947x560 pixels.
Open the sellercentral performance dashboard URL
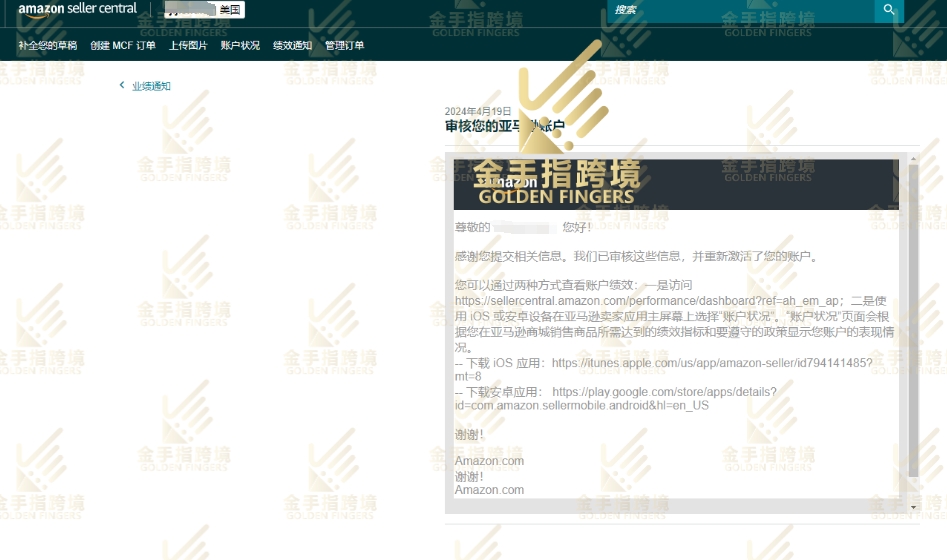[647, 301]
